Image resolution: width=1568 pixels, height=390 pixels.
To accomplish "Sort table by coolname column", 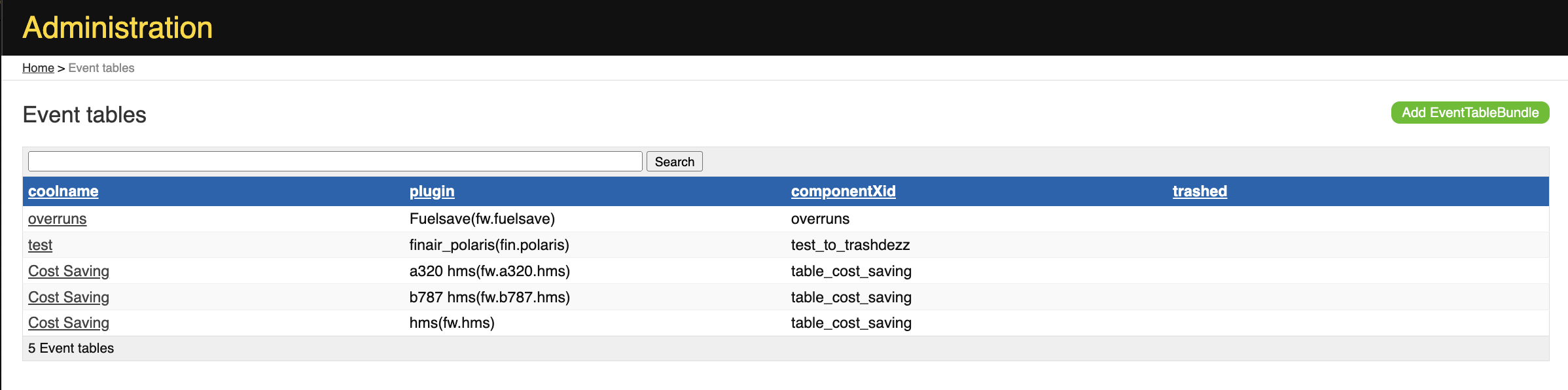I will [63, 191].
